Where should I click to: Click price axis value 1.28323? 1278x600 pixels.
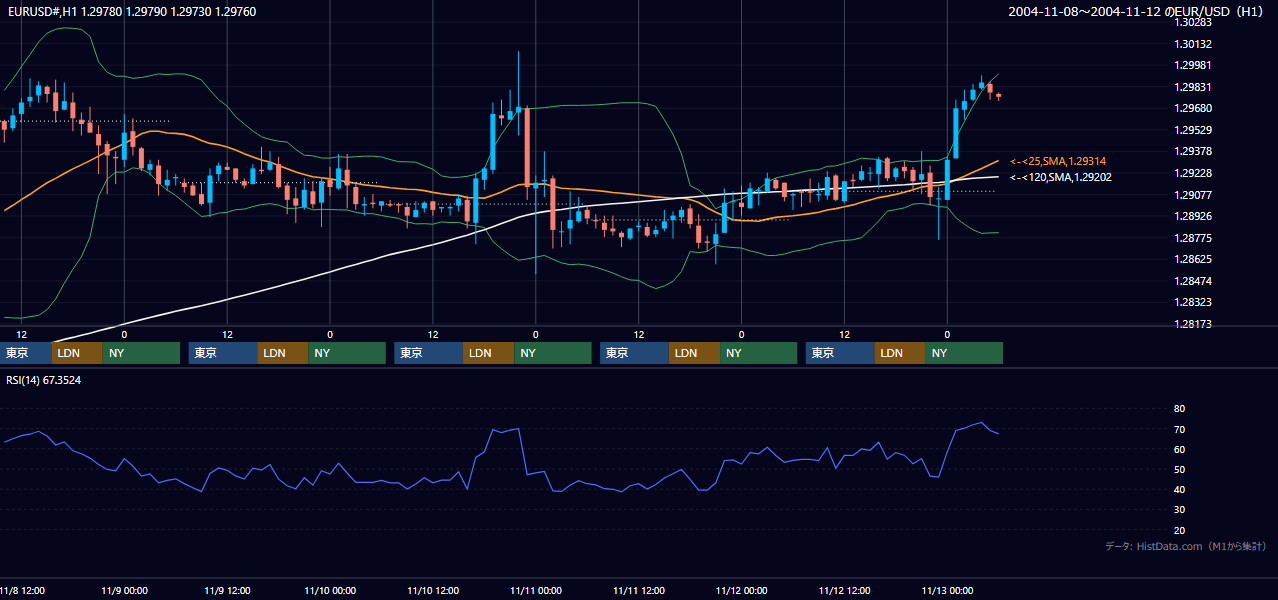[x=1193, y=302]
